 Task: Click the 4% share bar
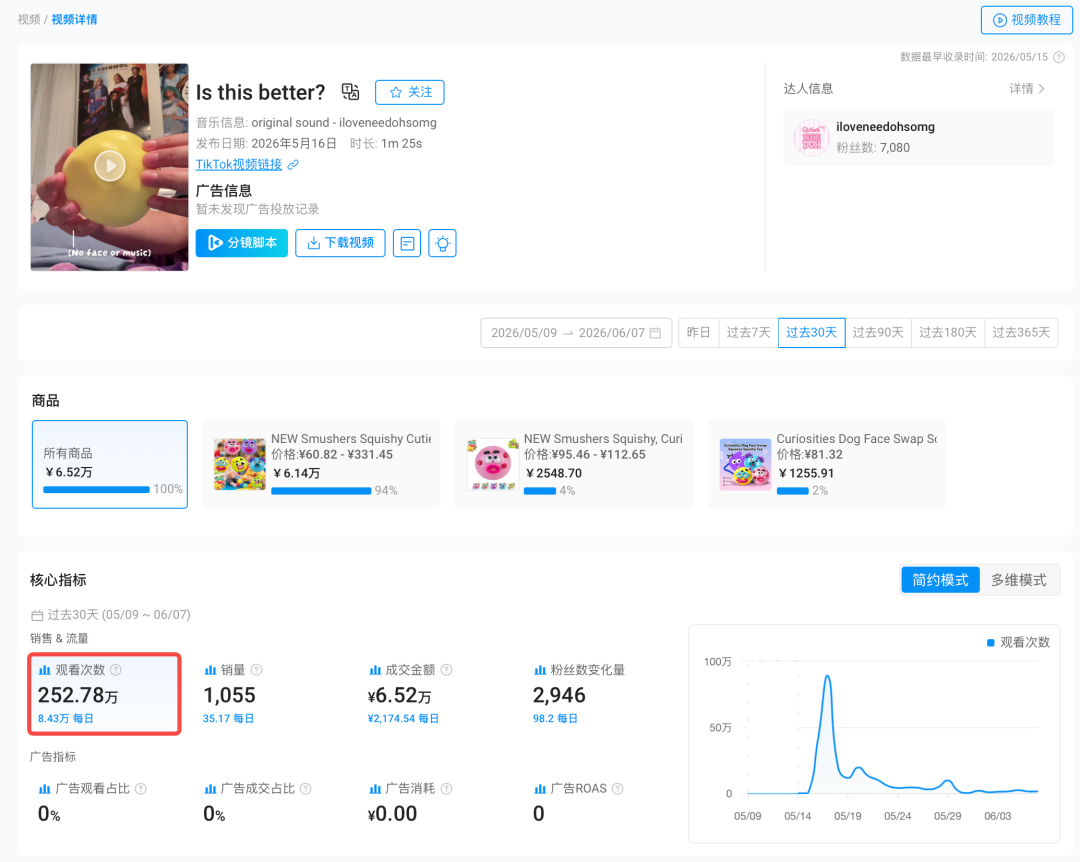540,491
